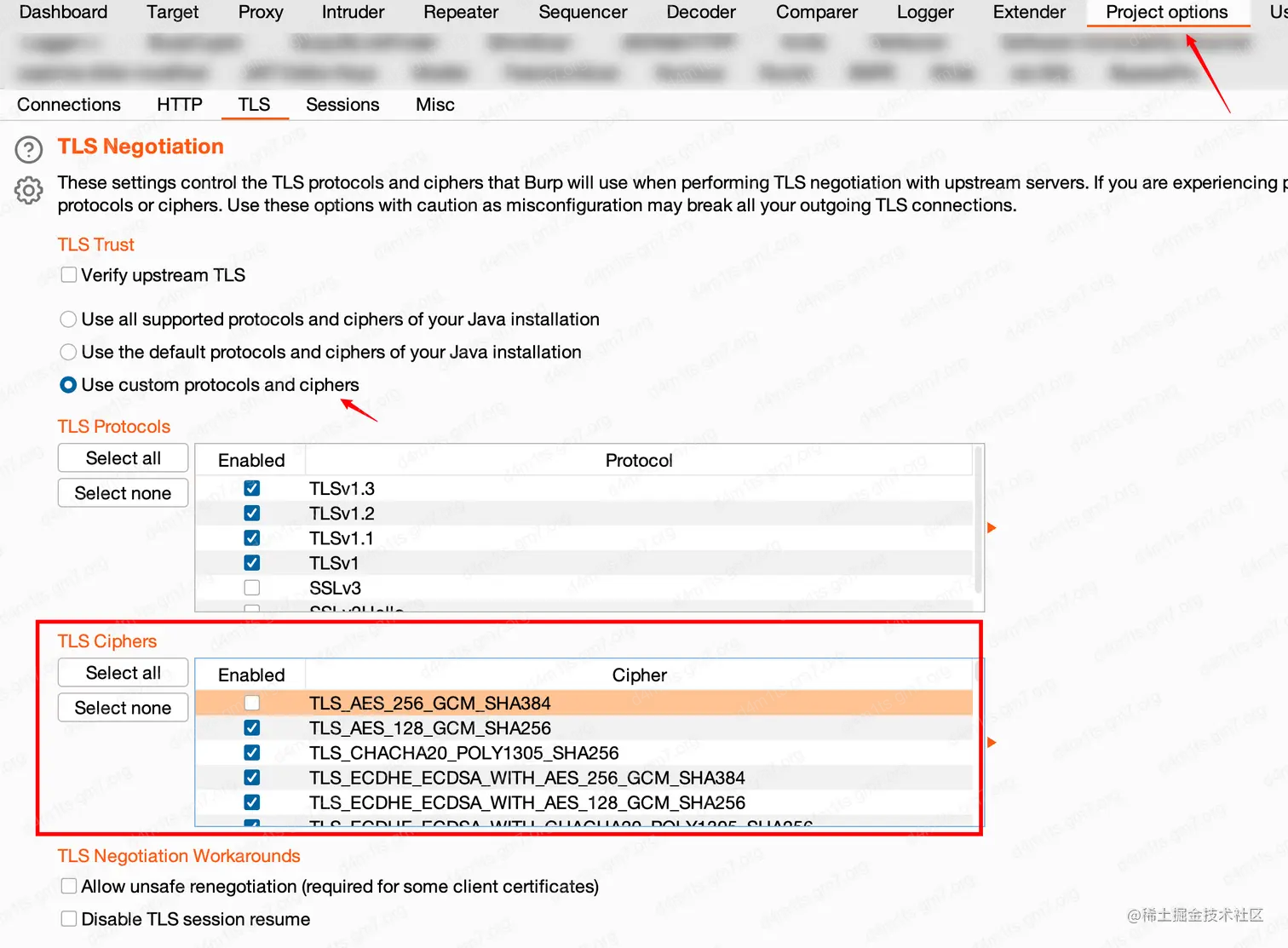Viewport: 1288px width, 948px height.
Task: Sort by Protocol column header
Action: (x=639, y=460)
